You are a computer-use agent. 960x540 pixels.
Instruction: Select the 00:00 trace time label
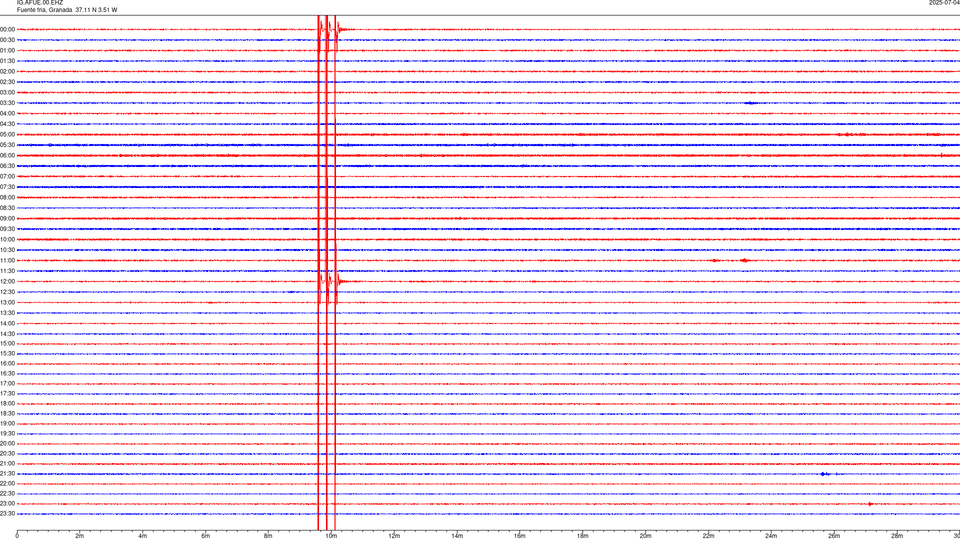7,29
